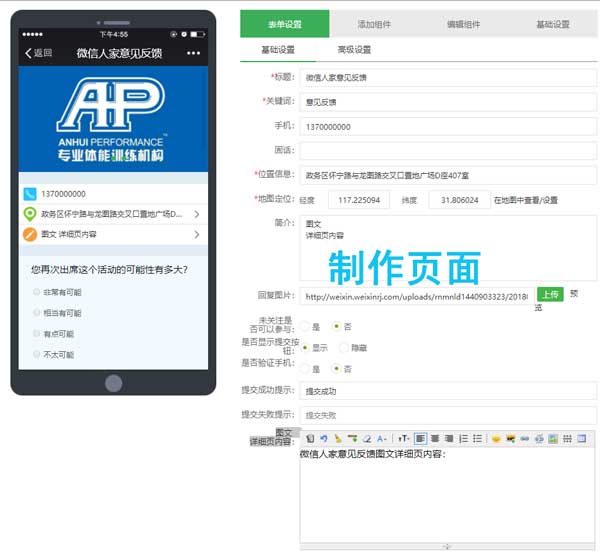
Task: Click the green 上传 upload button
Action: 550,295
